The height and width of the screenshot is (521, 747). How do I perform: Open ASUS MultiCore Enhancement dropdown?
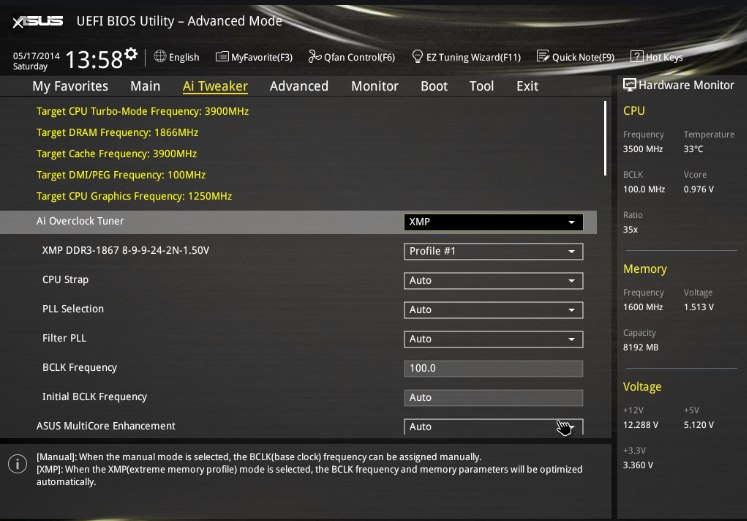pos(494,427)
